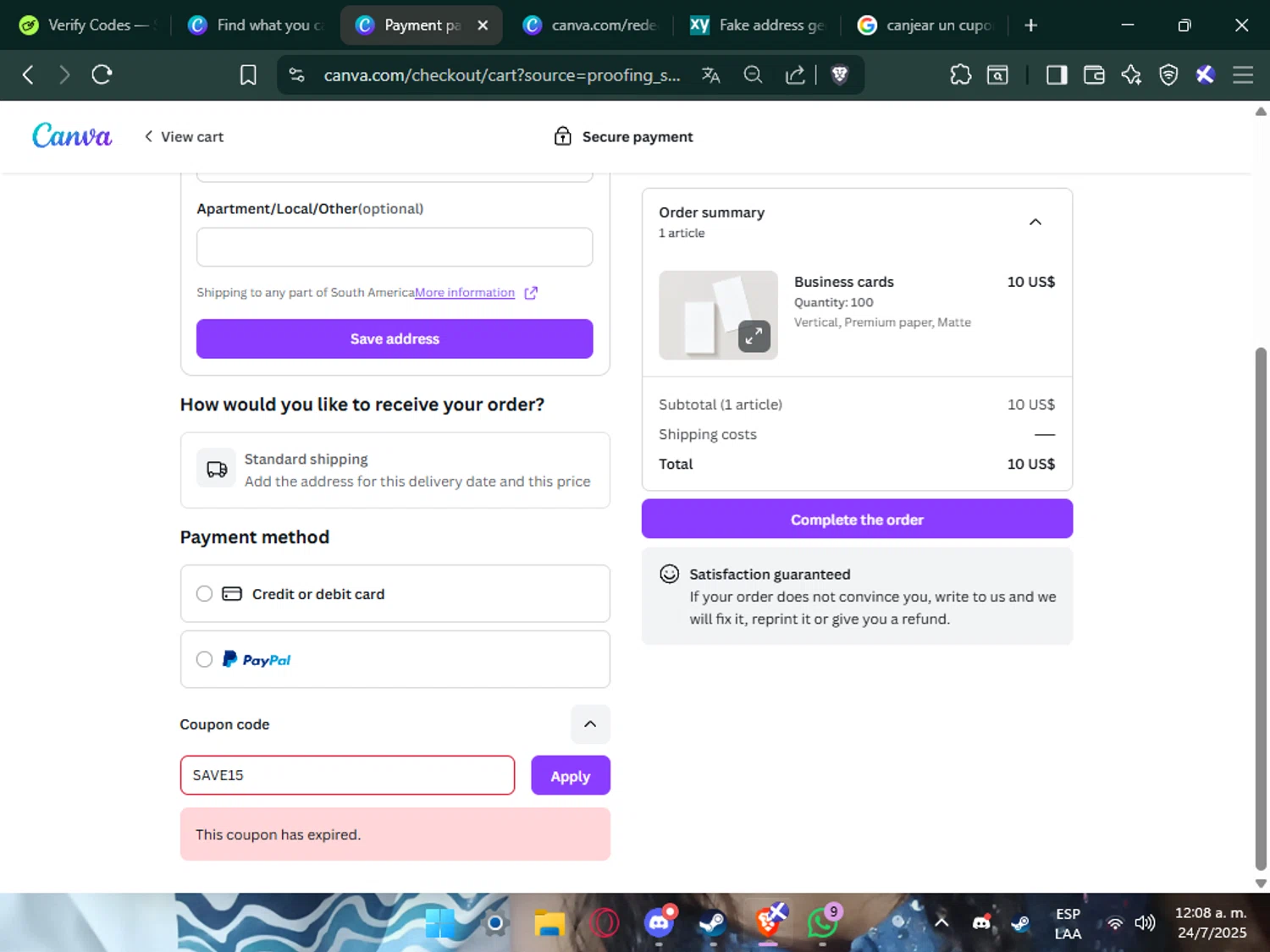Click the 'Business cards' item name
The image size is (1270, 952).
pyautogui.click(x=843, y=282)
